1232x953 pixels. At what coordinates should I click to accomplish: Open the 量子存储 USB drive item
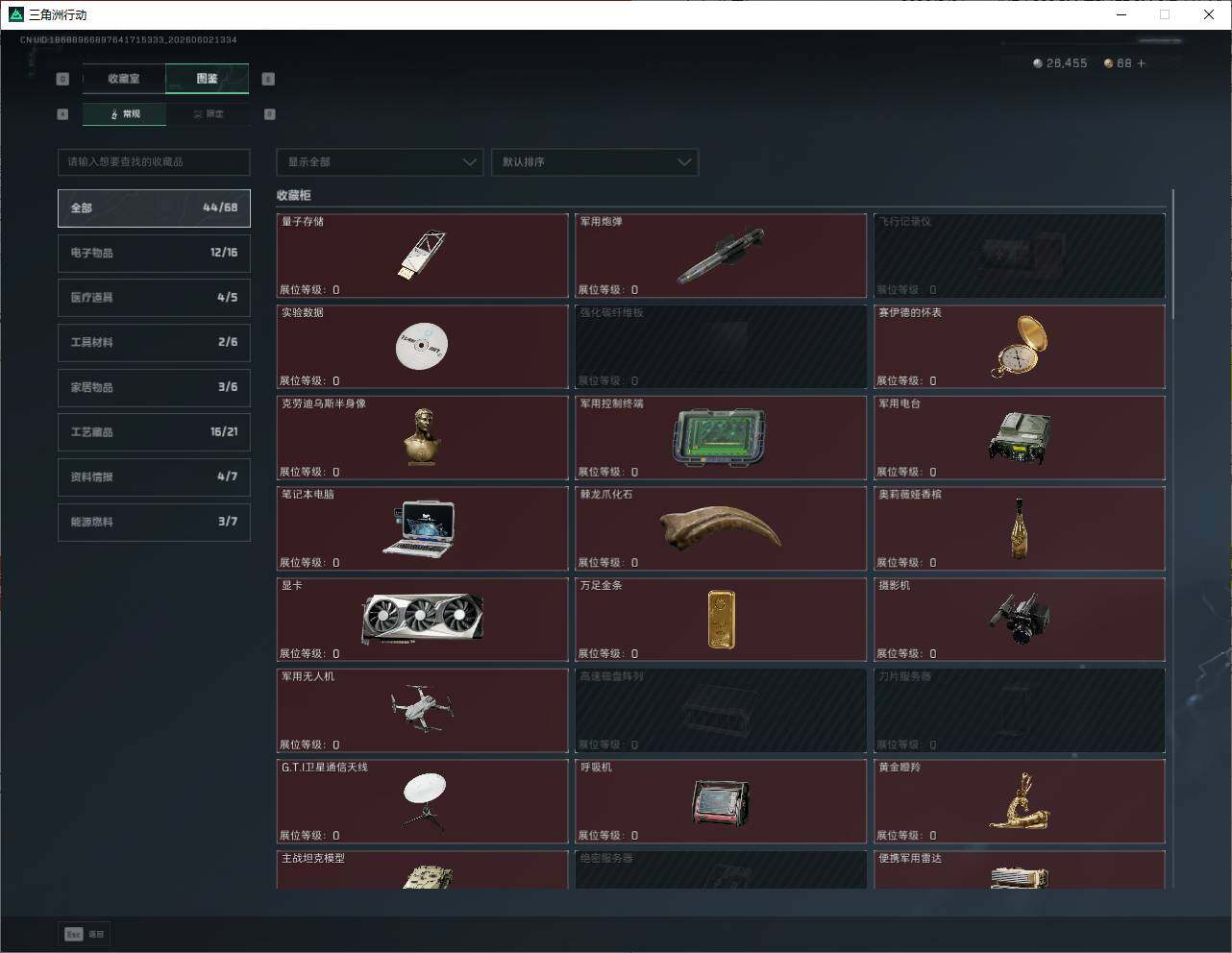click(422, 256)
